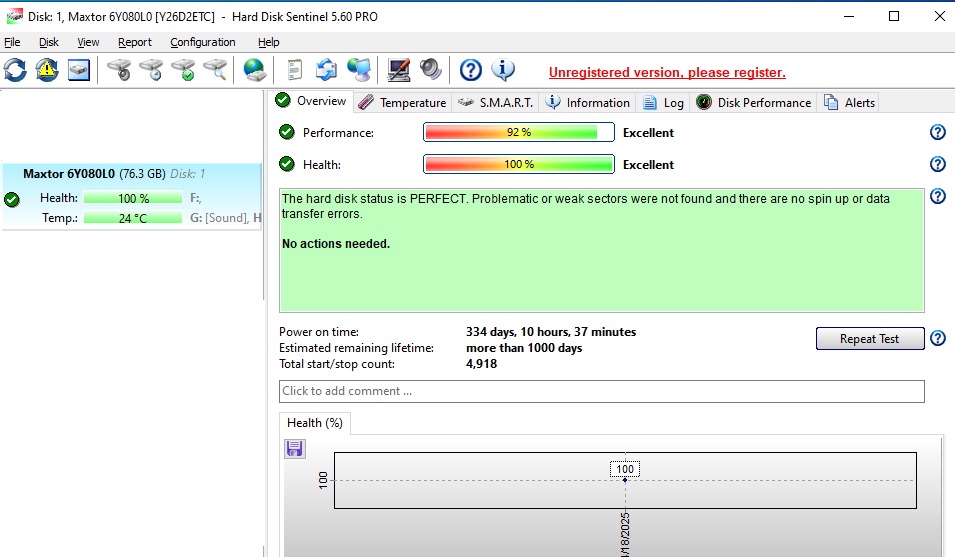Image resolution: width=955 pixels, height=557 pixels.
Task: Switch to the Temperature tab
Action: pos(402,102)
